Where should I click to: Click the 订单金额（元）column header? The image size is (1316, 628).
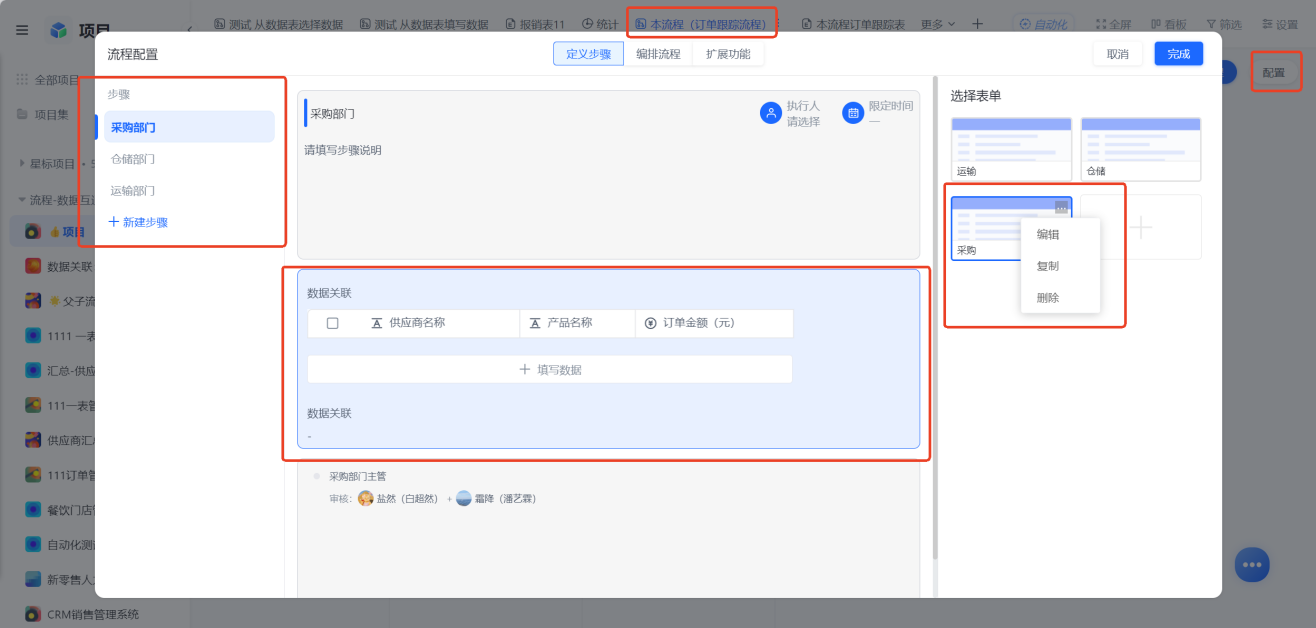[714, 323]
